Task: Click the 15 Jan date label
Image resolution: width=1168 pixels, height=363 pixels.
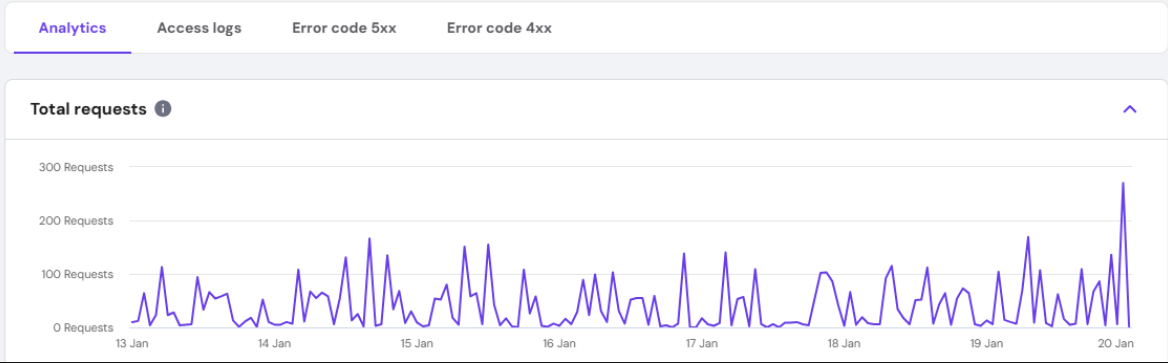Action: point(416,344)
